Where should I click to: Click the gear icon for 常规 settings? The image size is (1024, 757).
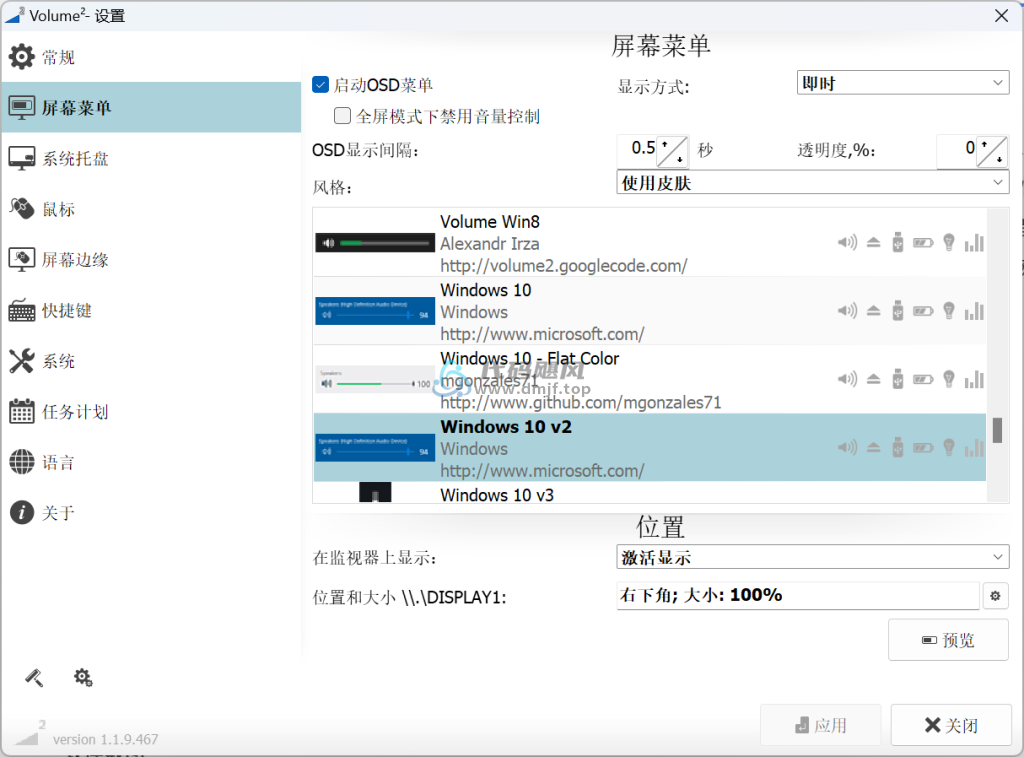coord(22,57)
